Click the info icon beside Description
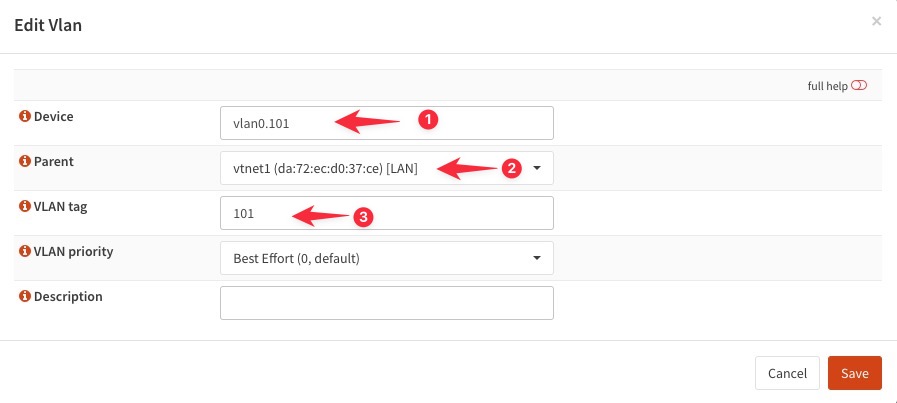The image size is (897, 403). [x=25, y=297]
